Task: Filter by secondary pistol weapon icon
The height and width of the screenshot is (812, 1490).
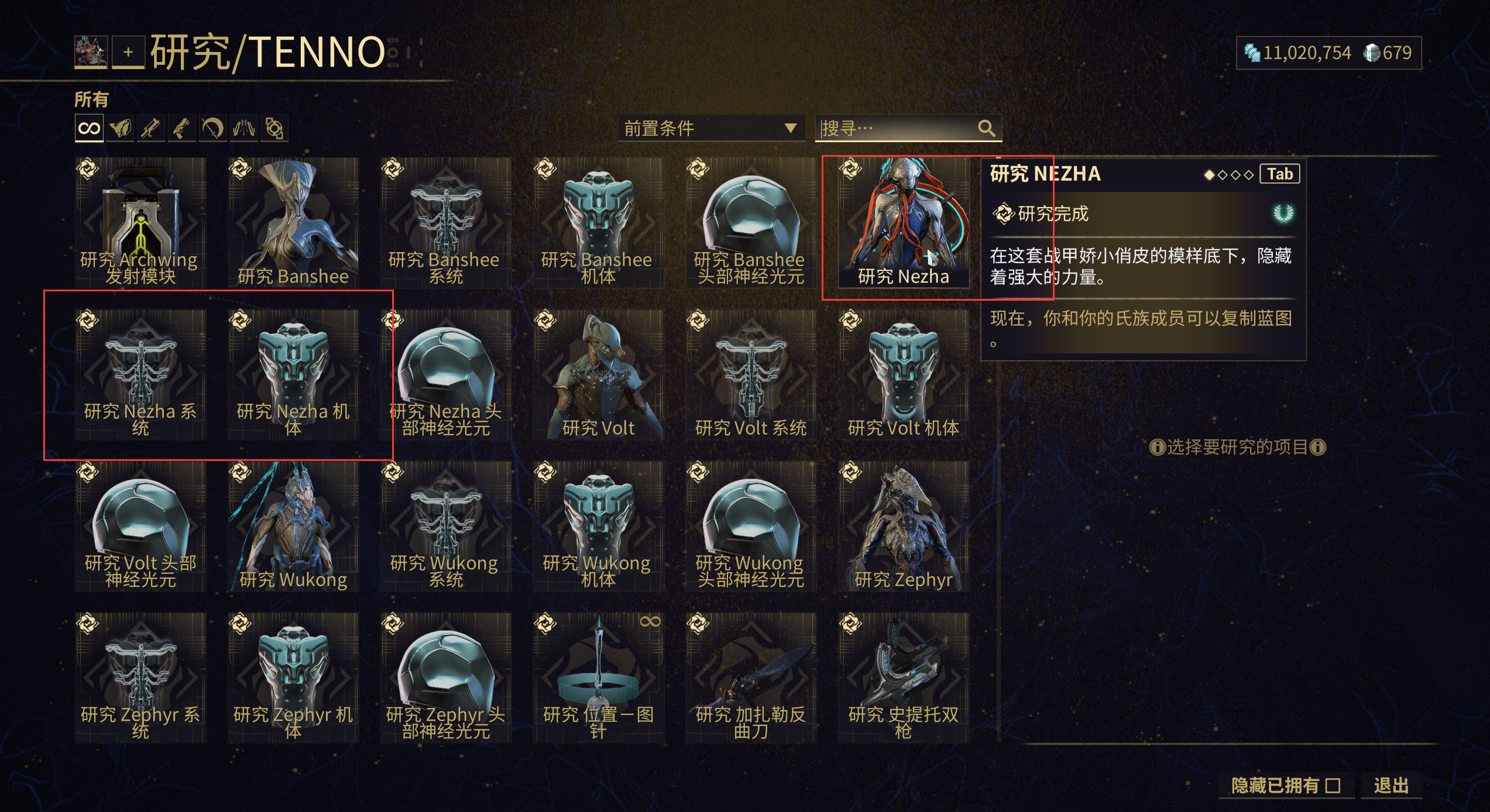Action: (x=182, y=128)
